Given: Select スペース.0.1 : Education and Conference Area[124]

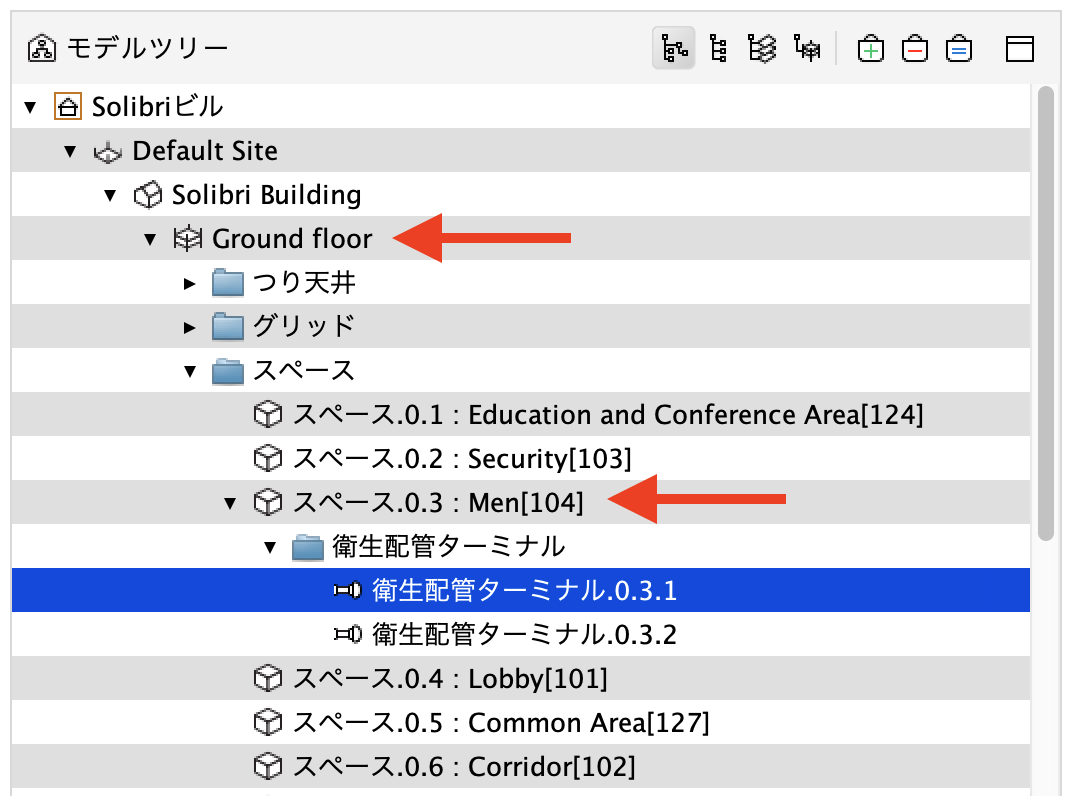Looking at the screenshot, I should click(x=520, y=414).
